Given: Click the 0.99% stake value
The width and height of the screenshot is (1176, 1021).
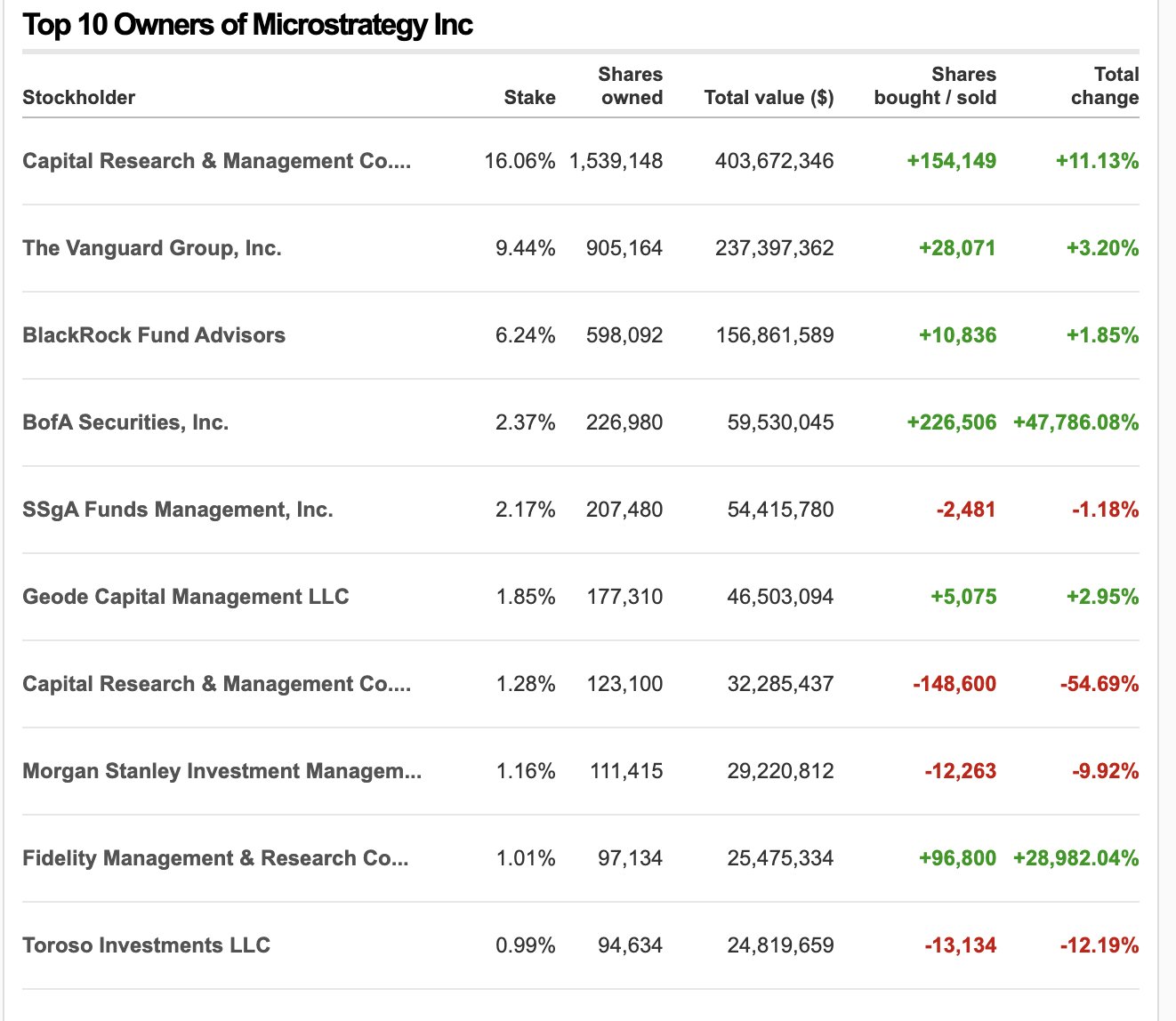Looking at the screenshot, I should [x=526, y=945].
